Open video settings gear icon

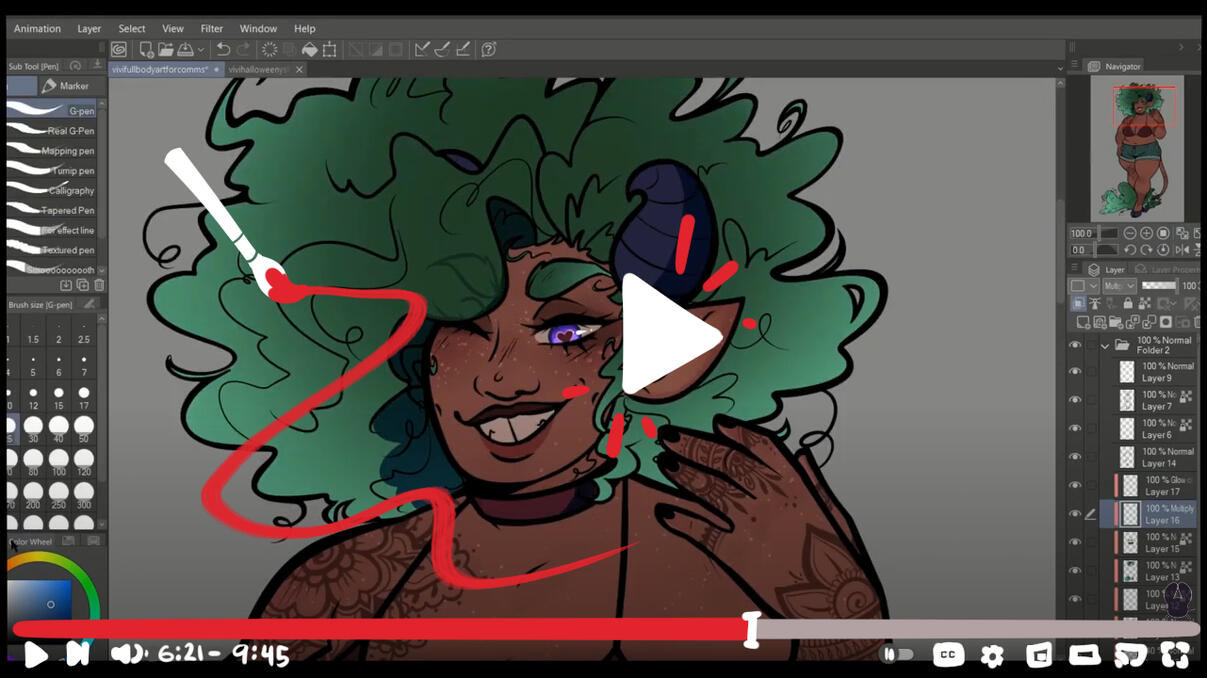point(992,655)
